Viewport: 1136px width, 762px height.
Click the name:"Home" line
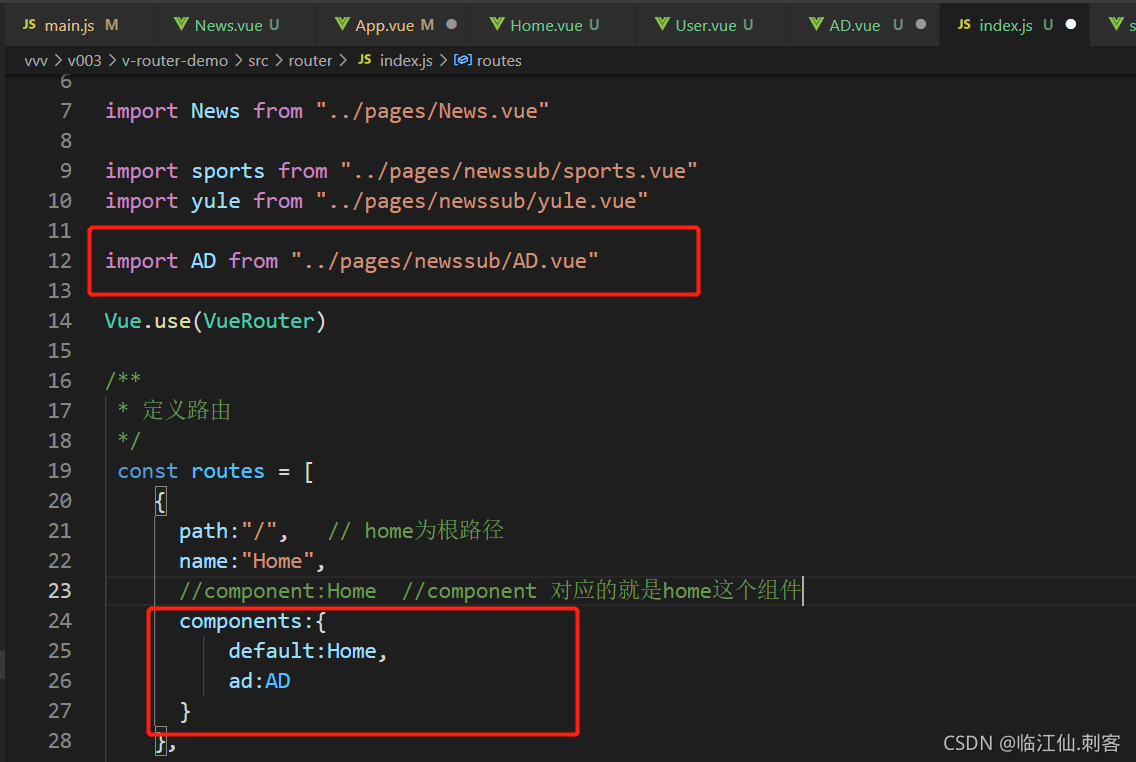pyautogui.click(x=252, y=561)
